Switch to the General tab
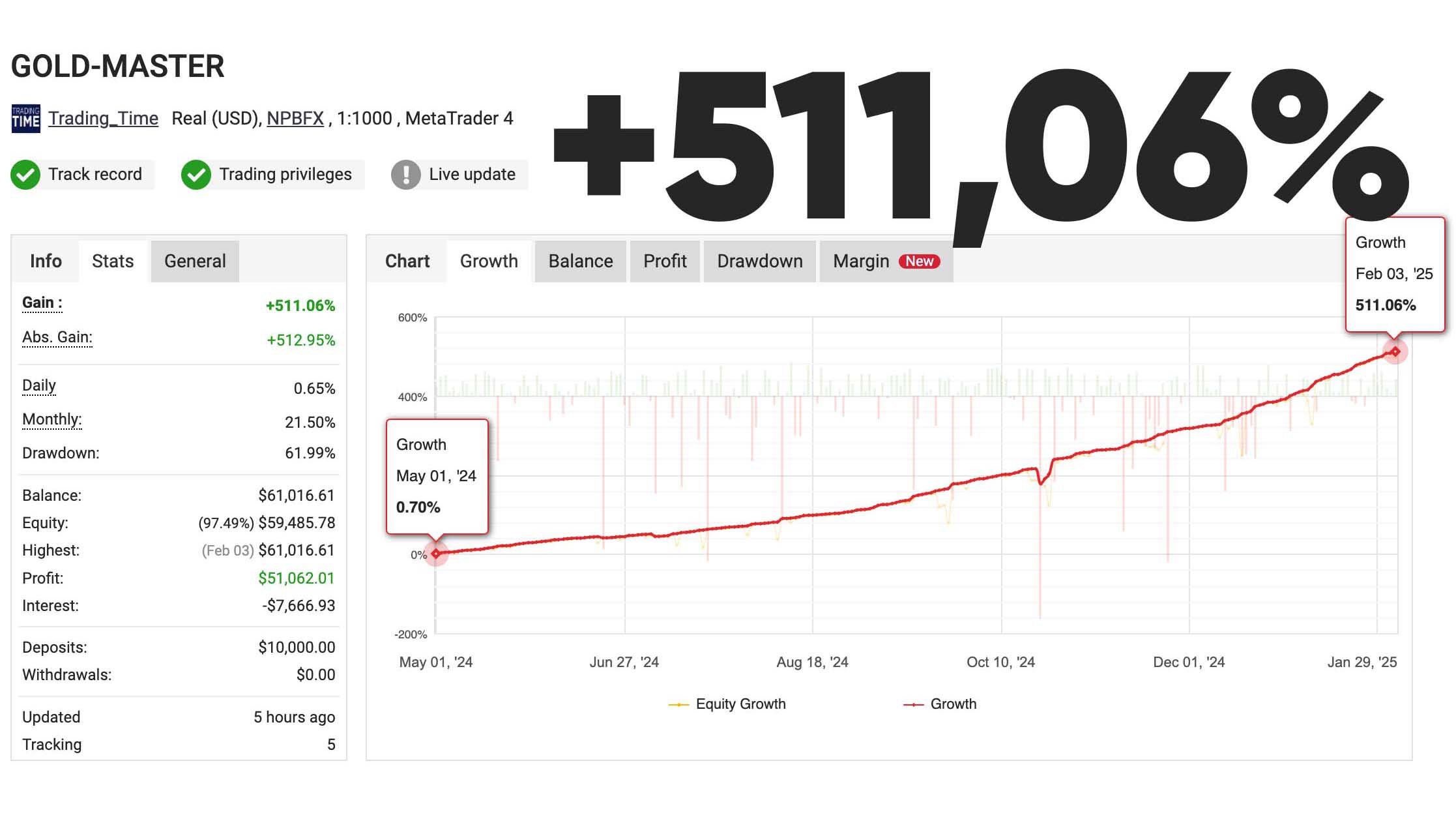Screen dimensions: 1456x819 [195, 261]
